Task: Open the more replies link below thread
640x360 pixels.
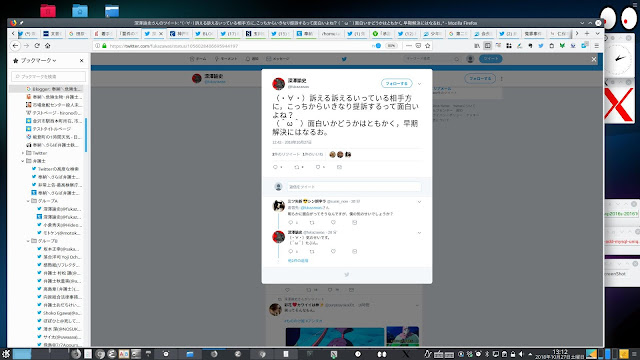Action: pos(298,260)
